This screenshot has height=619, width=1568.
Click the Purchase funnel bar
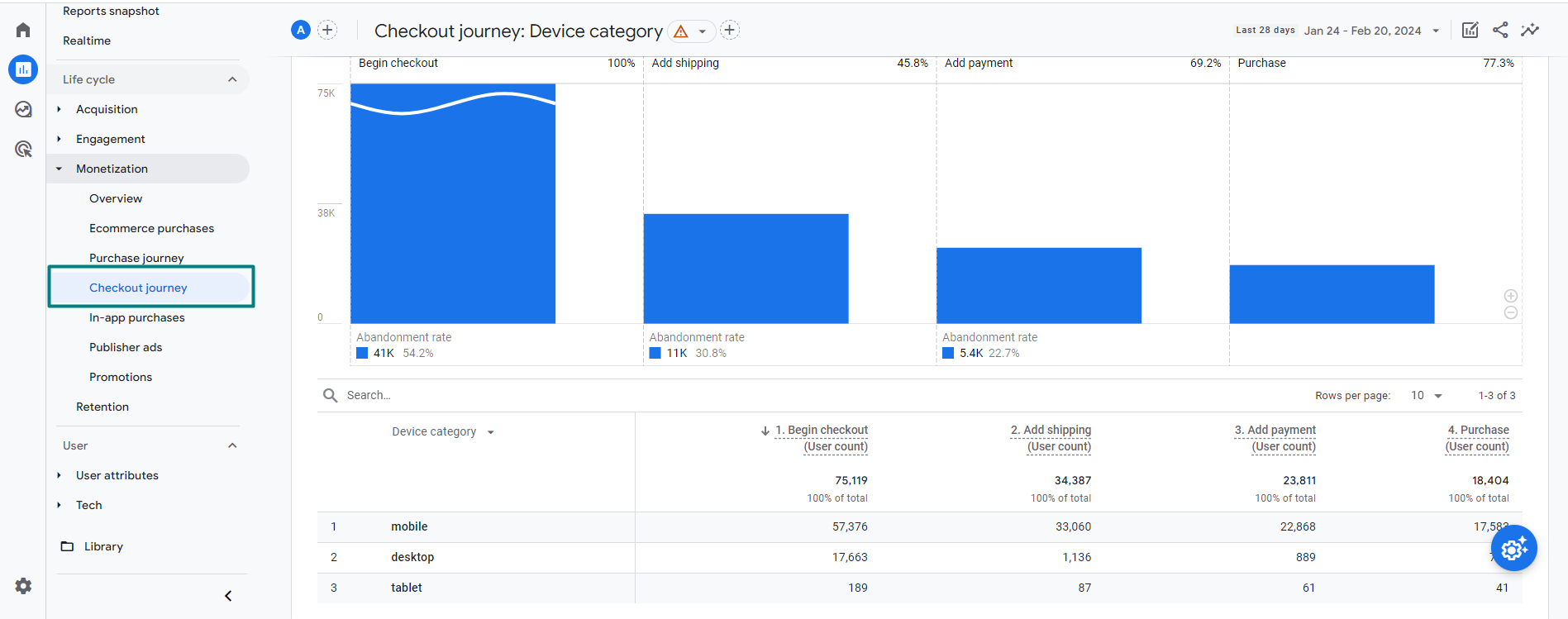tap(1332, 294)
